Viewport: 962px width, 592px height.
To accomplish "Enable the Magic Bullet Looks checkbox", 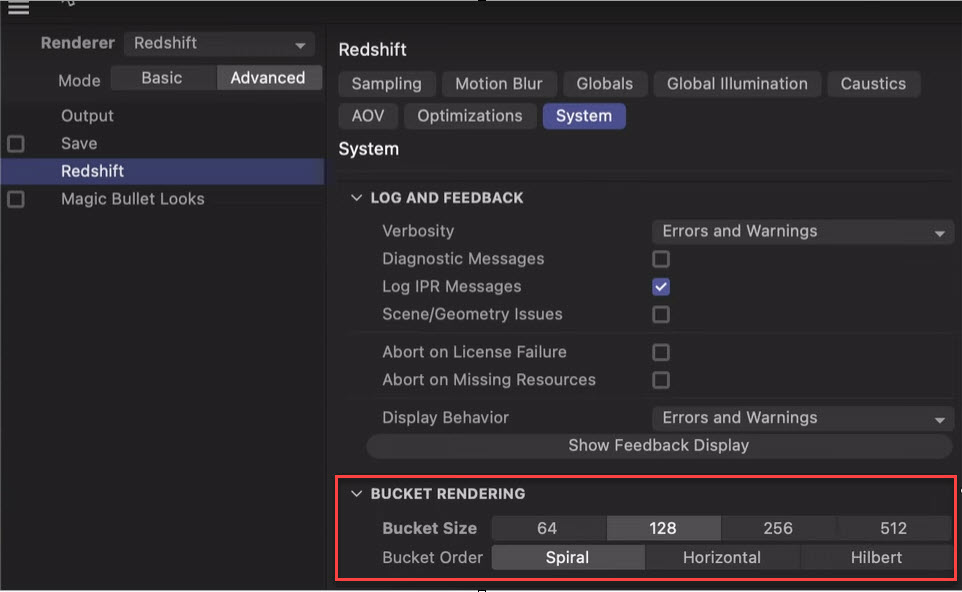I will pyautogui.click(x=16, y=199).
